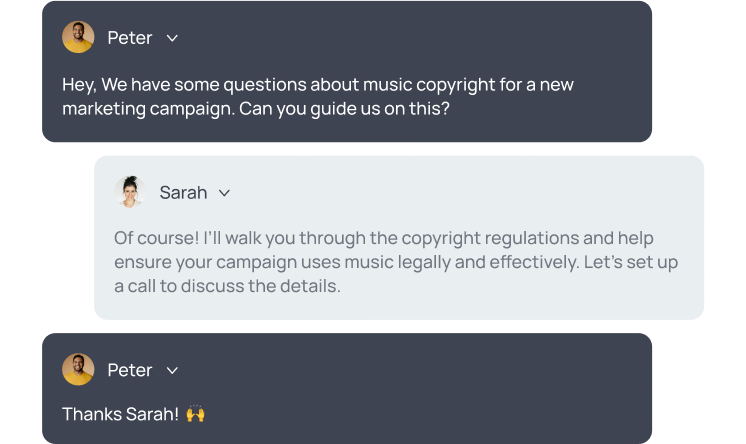Click the Peter name above the copyright question
This screenshot has width=746, height=444.
pyautogui.click(x=129, y=38)
